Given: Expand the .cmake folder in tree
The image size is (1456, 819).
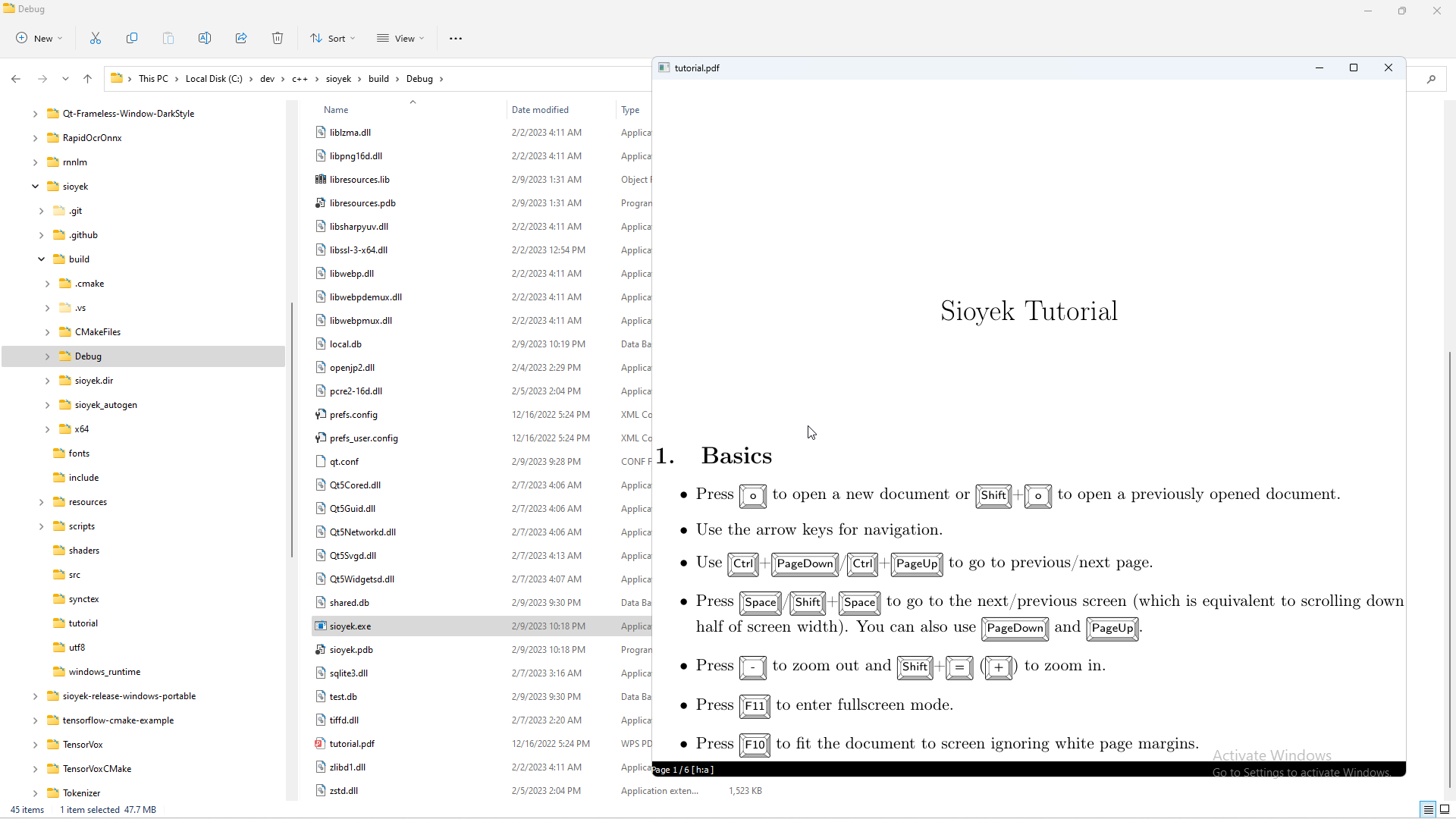Looking at the screenshot, I should point(47,284).
